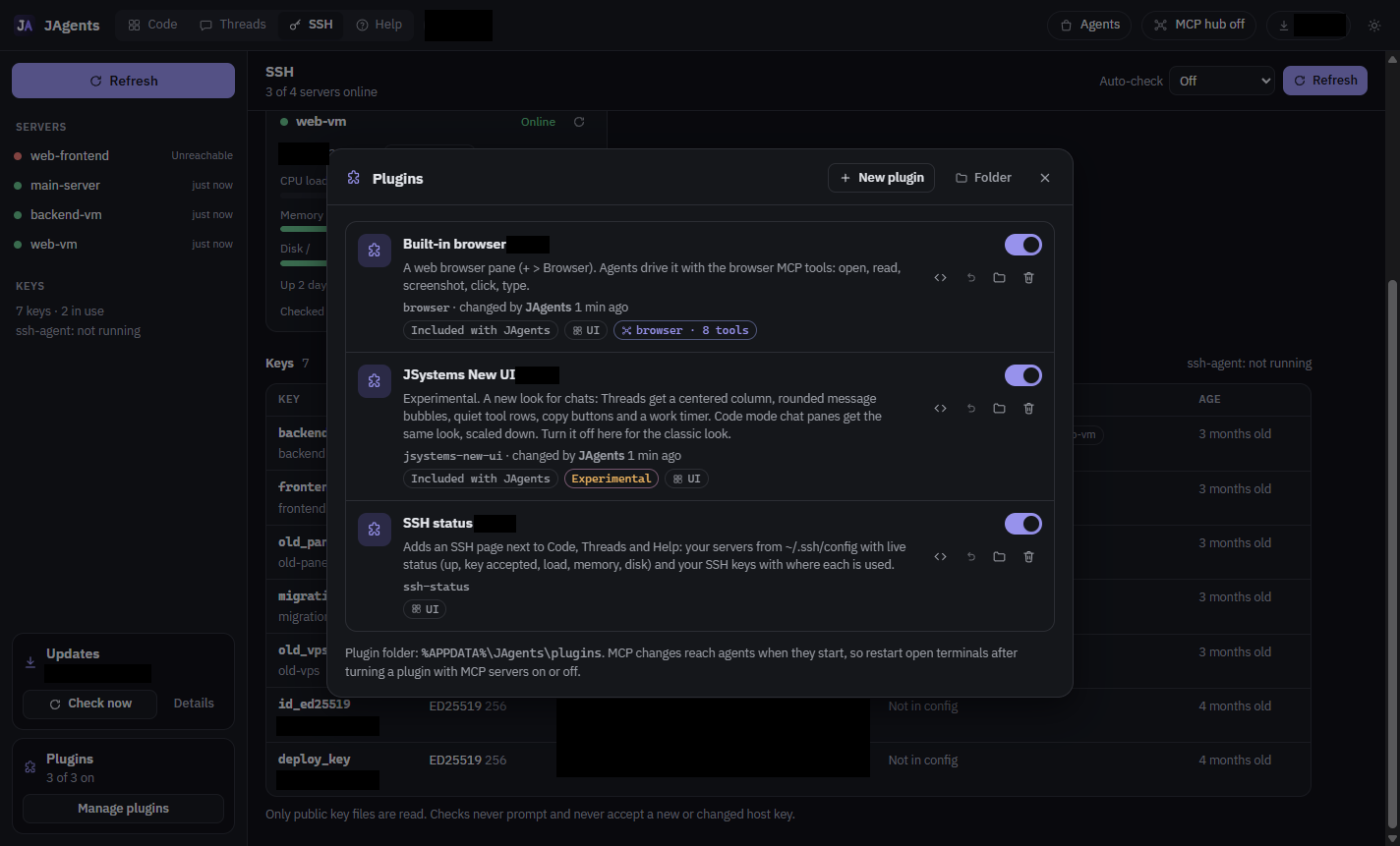
Task: Delete the Built-in browser plugin
Action: coord(1028,278)
